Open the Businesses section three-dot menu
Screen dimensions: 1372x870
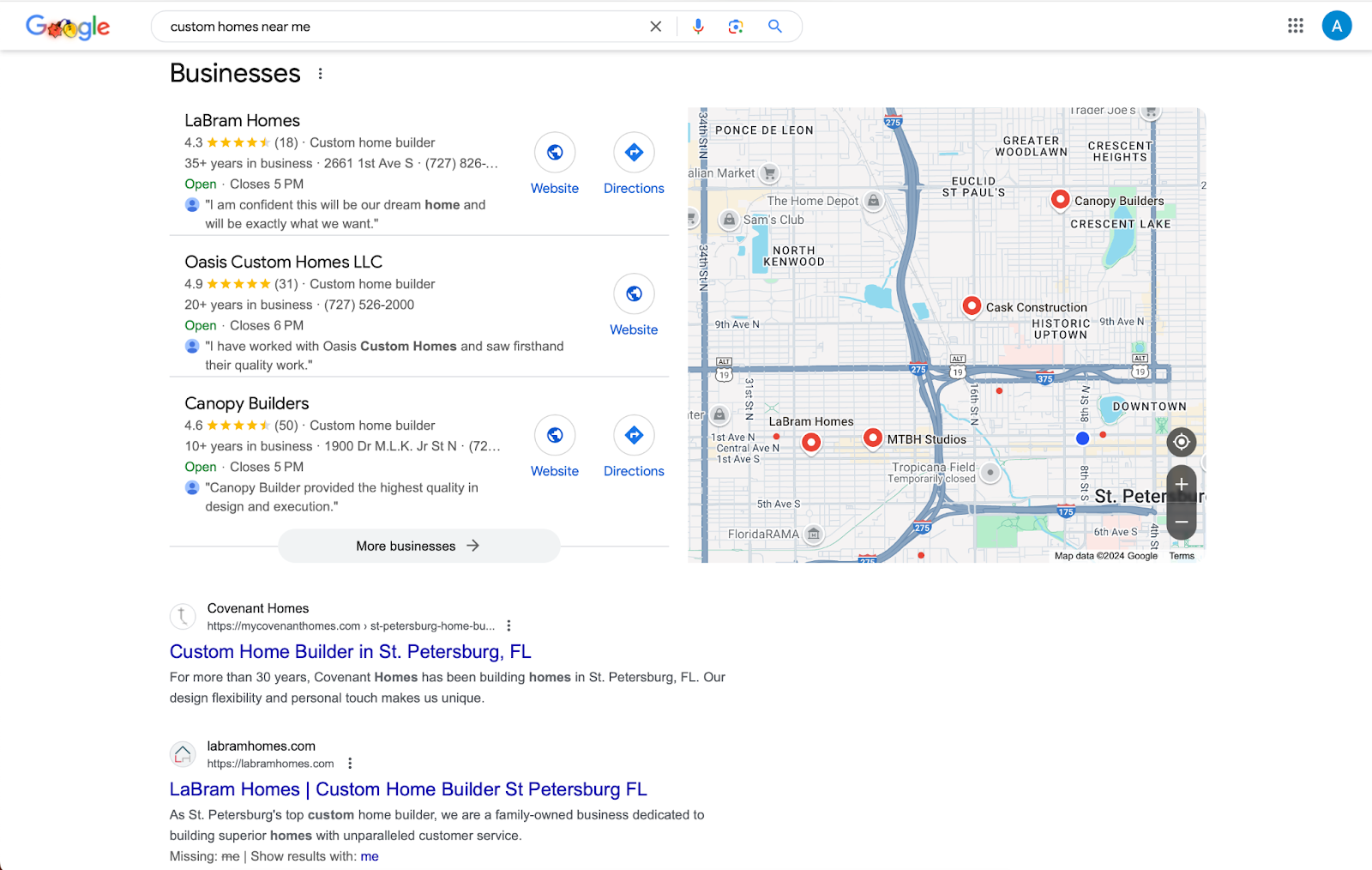click(x=321, y=74)
